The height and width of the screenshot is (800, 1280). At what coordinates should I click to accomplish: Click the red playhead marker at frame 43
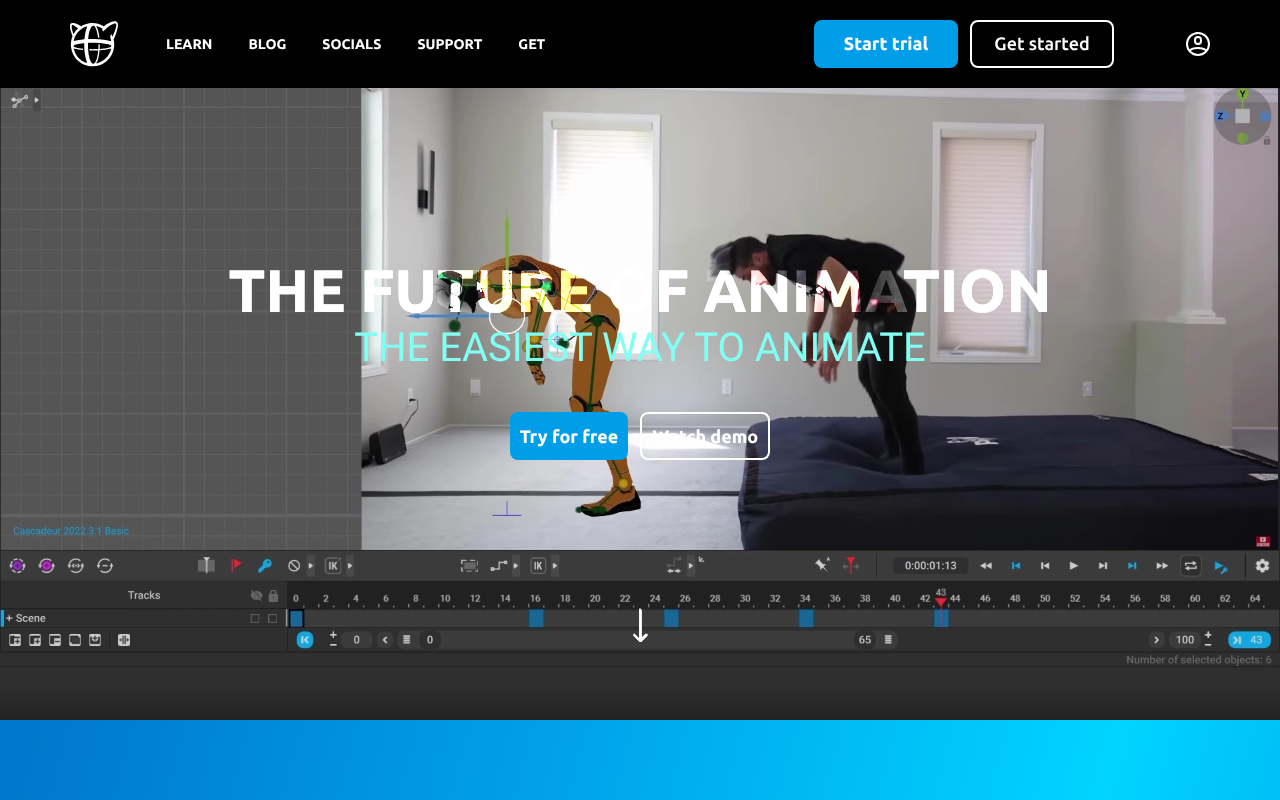pos(941,600)
